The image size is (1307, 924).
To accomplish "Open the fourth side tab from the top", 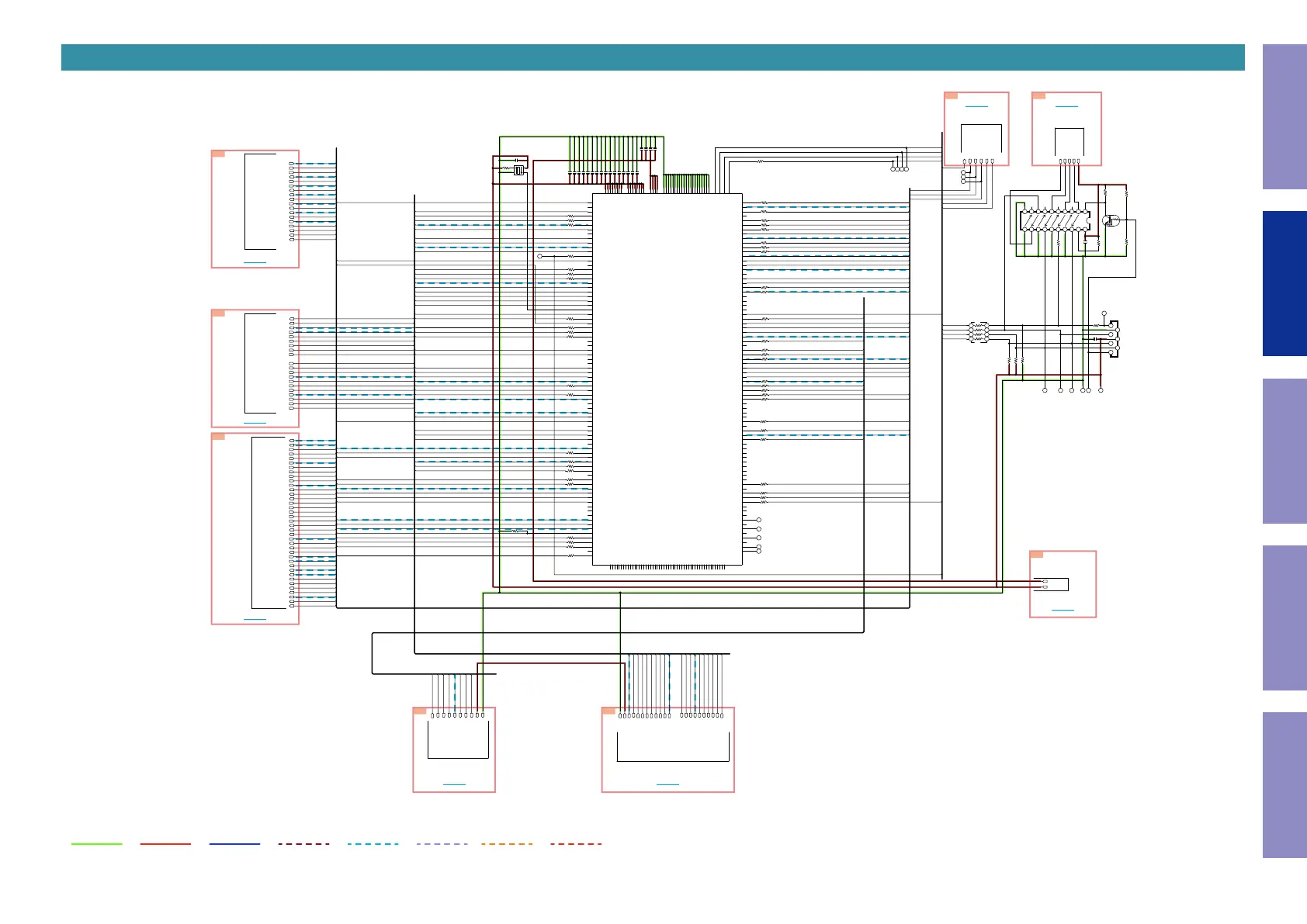I will coord(1284,618).
